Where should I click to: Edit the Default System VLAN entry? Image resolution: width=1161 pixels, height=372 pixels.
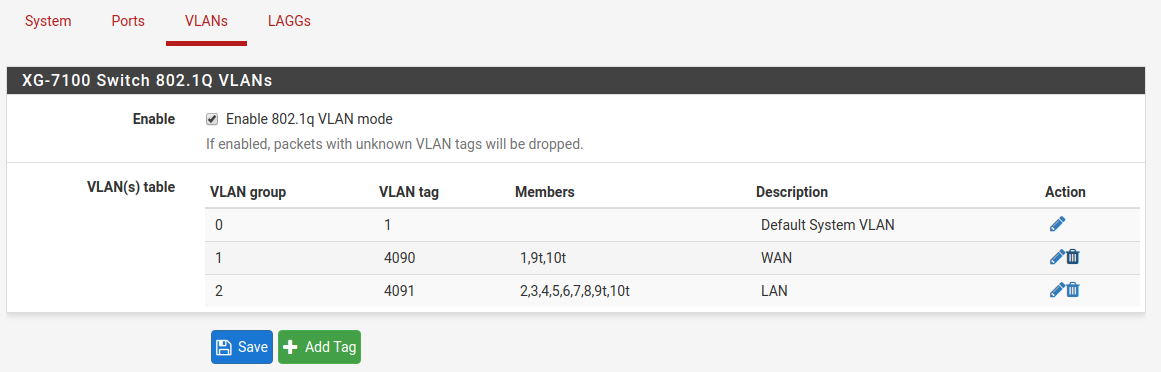point(1057,224)
